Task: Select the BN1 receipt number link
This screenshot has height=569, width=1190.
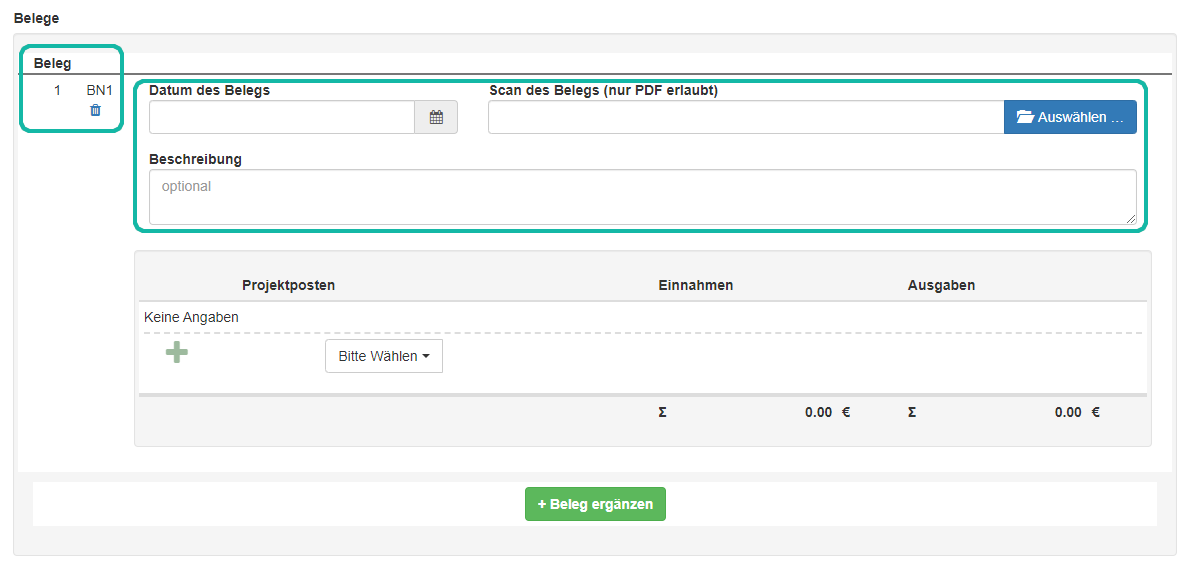Action: [99, 90]
